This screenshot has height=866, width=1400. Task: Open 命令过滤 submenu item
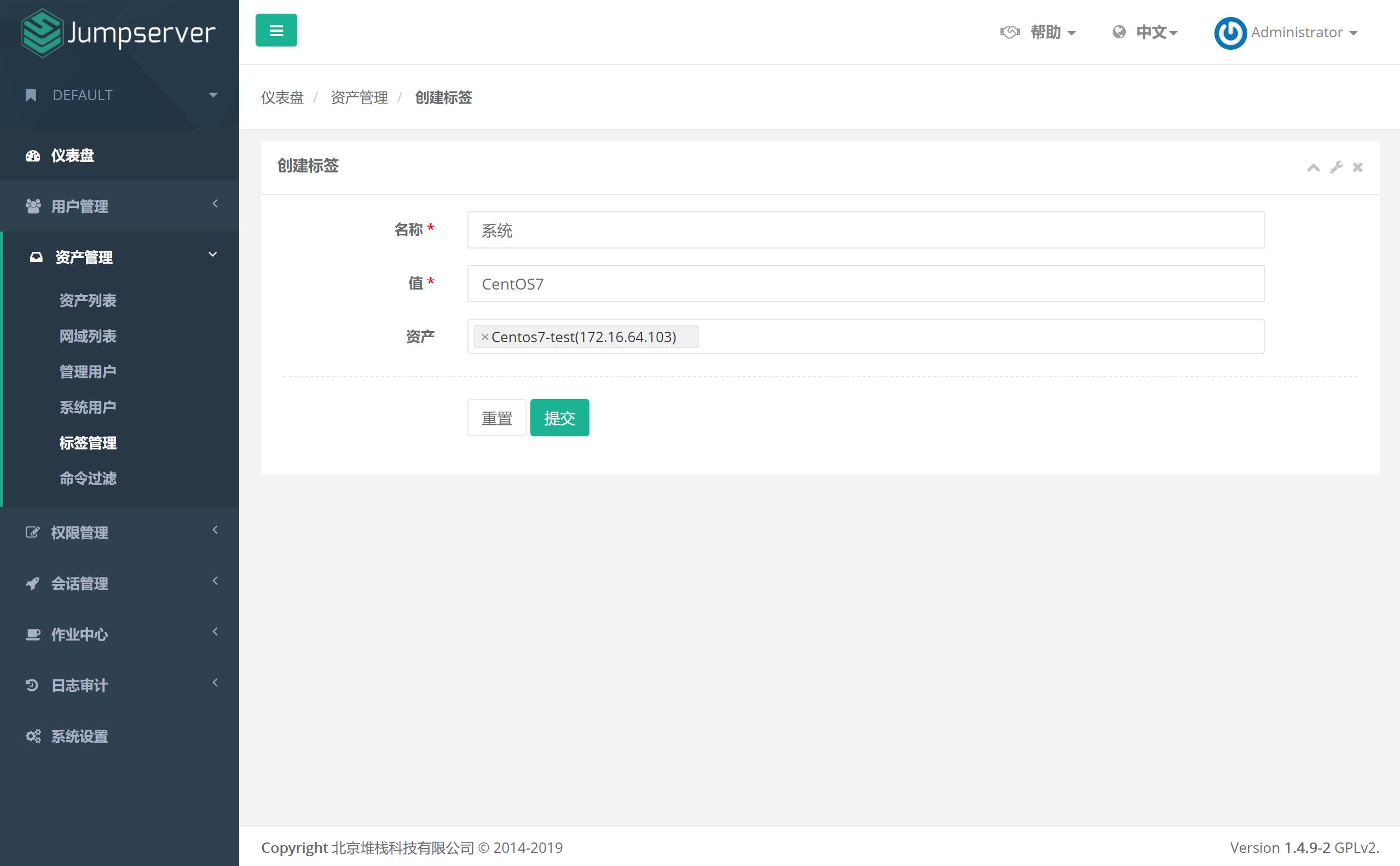[88, 478]
